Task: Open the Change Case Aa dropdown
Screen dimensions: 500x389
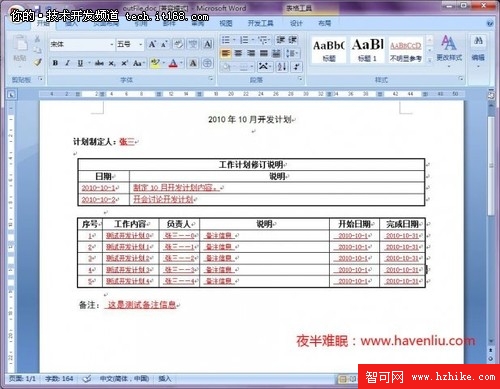Action: 138,63
